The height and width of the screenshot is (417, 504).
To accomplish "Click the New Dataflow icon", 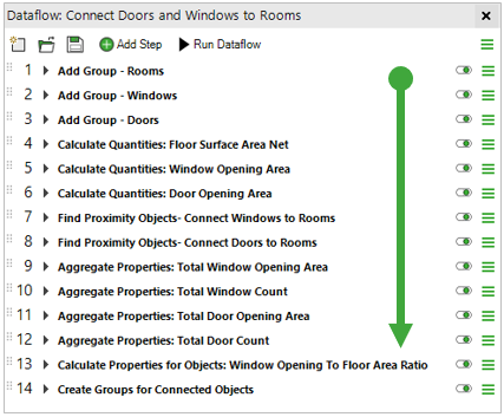I will point(18,44).
